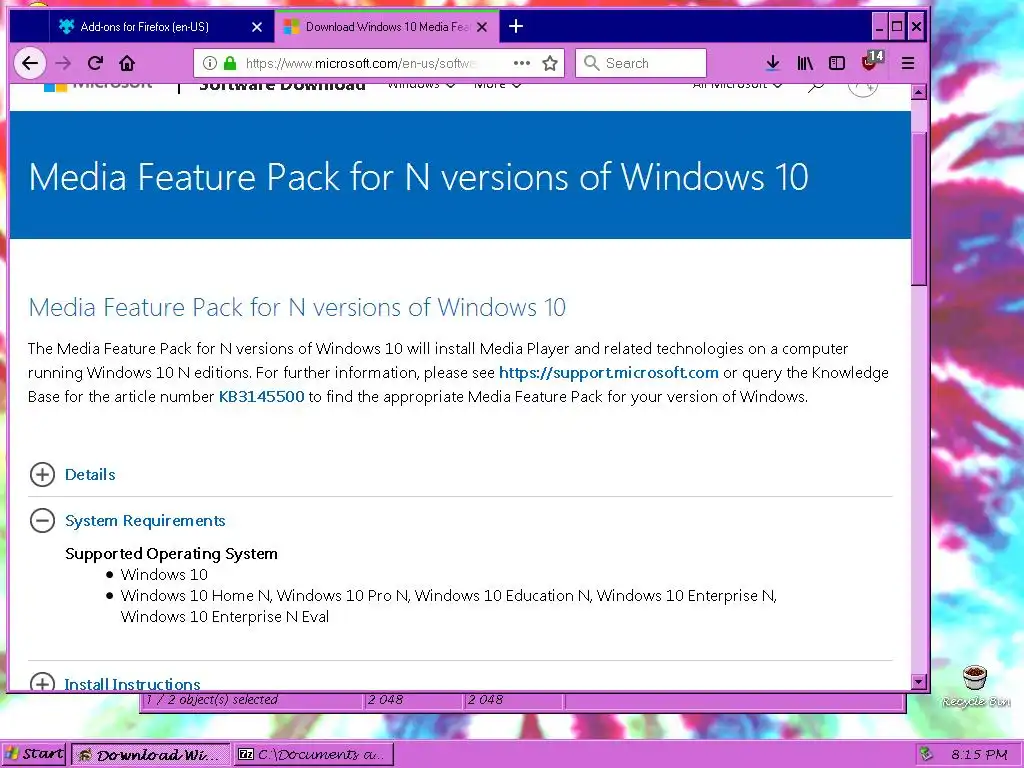The width and height of the screenshot is (1024, 768).
Task: Click the System Requirements heading link
Action: [x=145, y=520]
